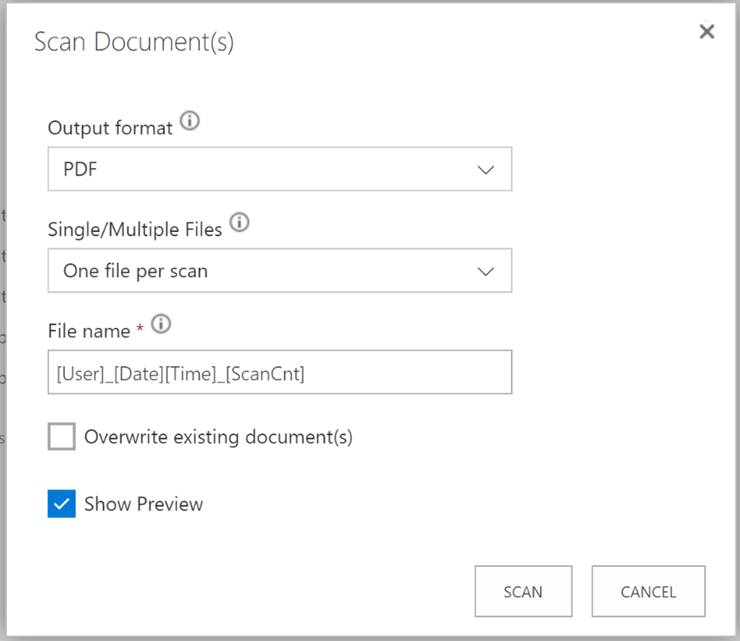Image resolution: width=740 pixels, height=641 pixels.
Task: Uncheck the Show Preview checkbox
Action: [x=61, y=504]
